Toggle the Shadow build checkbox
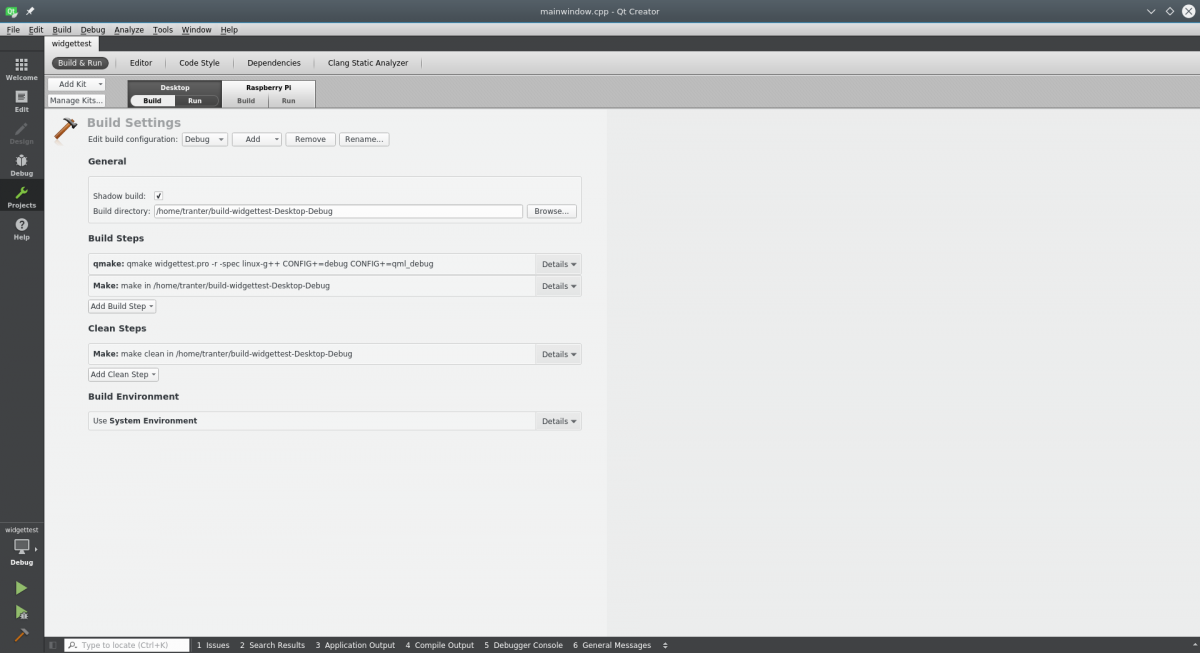Screen dimensions: 1200x653 pos(158,196)
